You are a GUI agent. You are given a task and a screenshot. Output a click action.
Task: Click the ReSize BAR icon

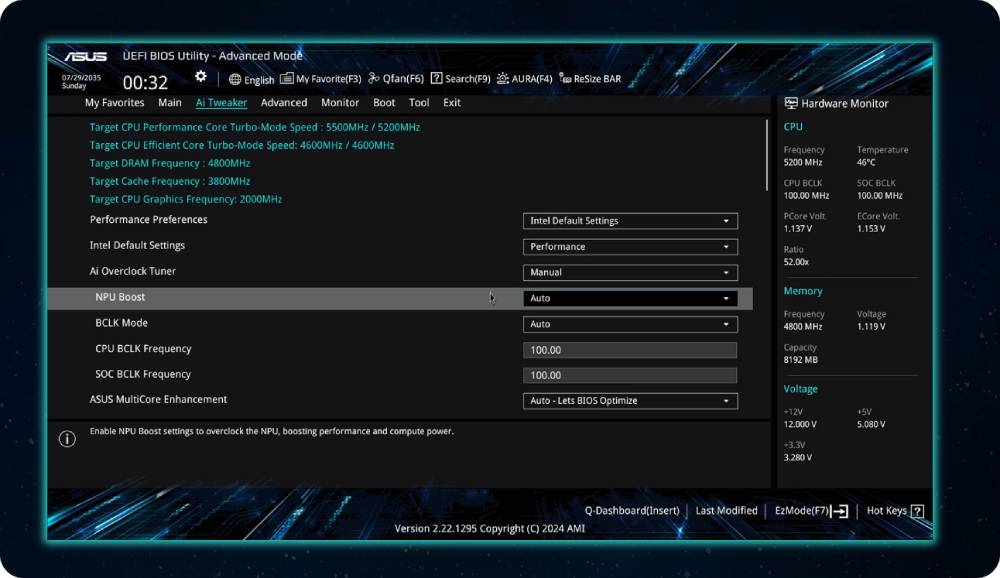click(x=565, y=79)
